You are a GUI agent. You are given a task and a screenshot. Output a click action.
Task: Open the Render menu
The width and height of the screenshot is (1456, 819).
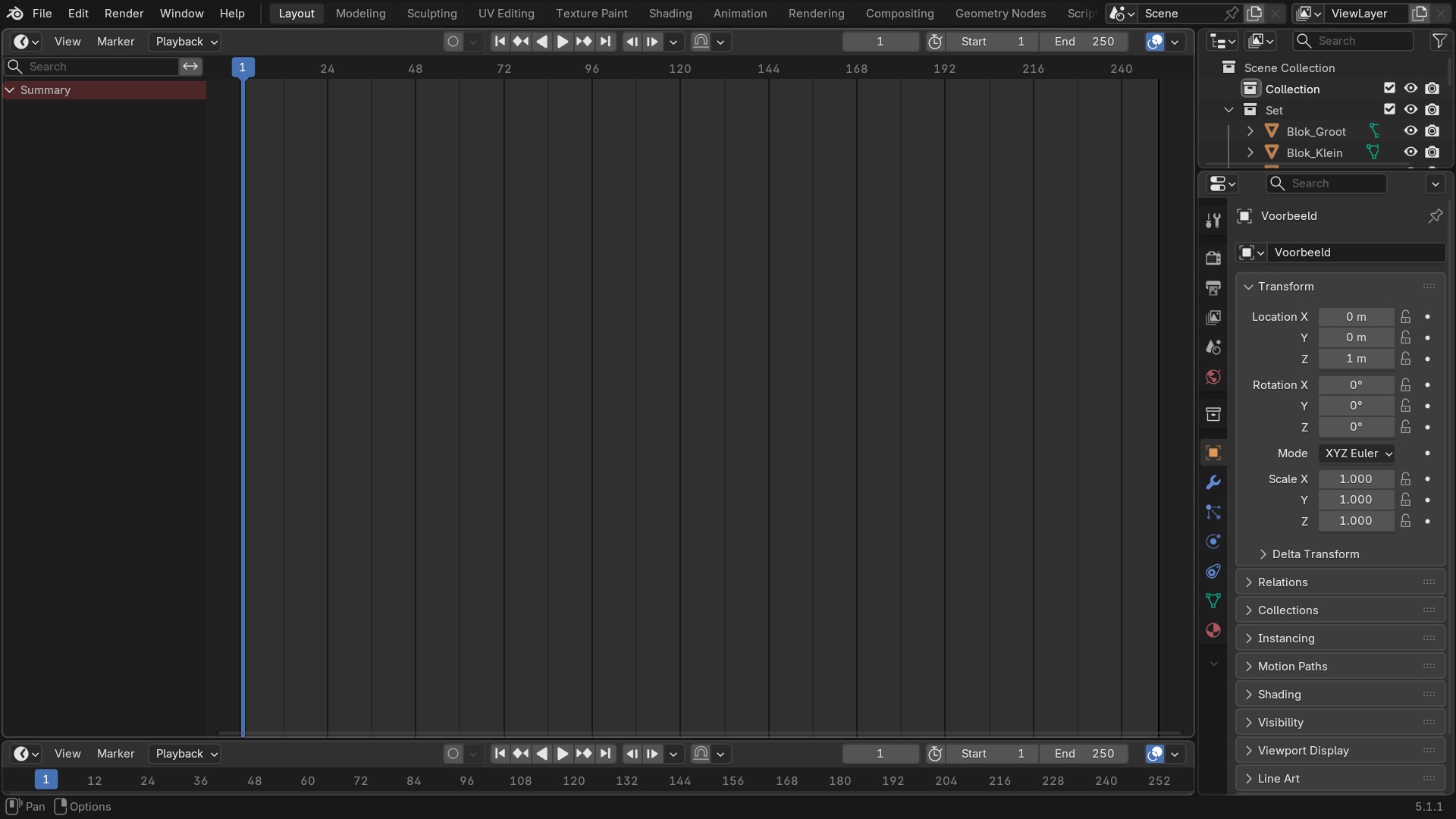click(124, 14)
